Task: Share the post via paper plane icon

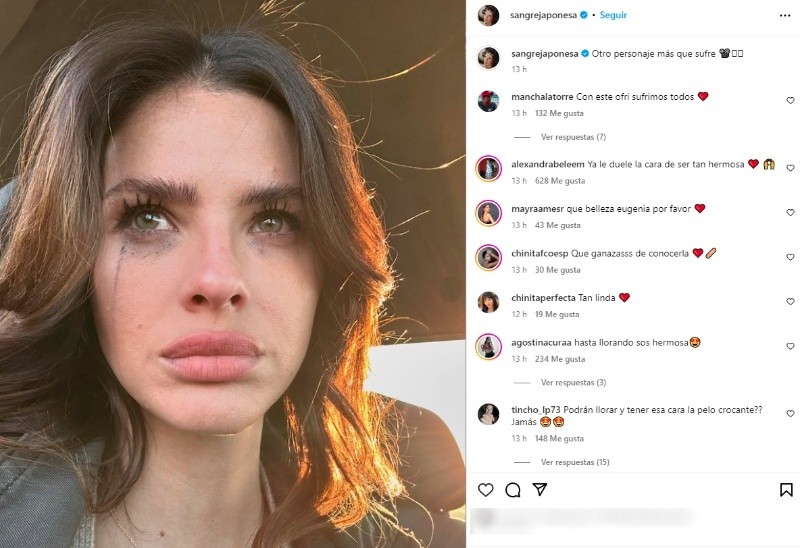Action: click(x=540, y=489)
